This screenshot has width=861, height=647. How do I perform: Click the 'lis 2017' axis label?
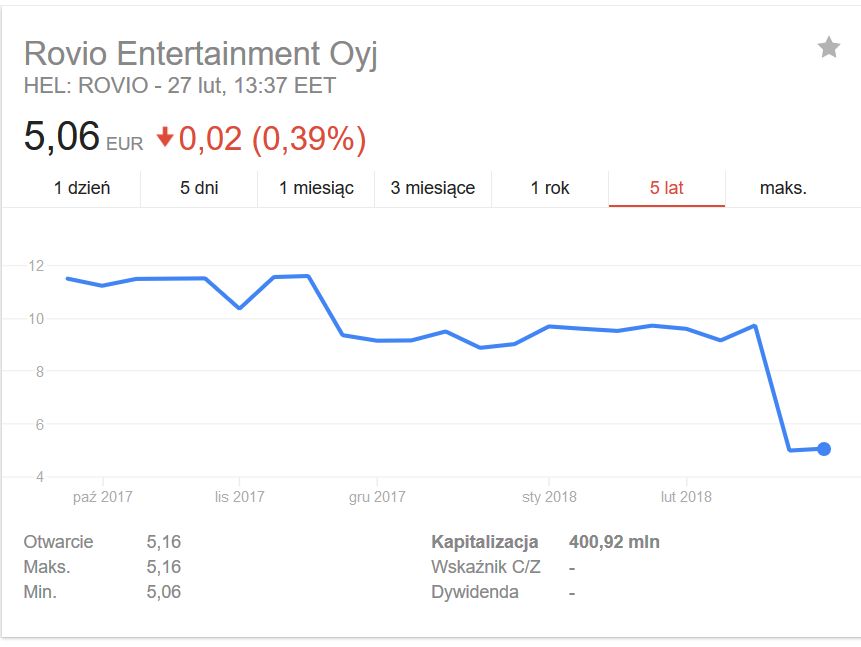coord(240,496)
